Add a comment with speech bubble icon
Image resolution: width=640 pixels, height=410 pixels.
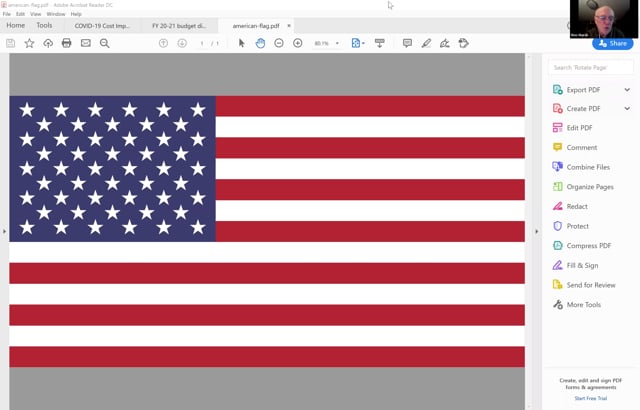407,43
